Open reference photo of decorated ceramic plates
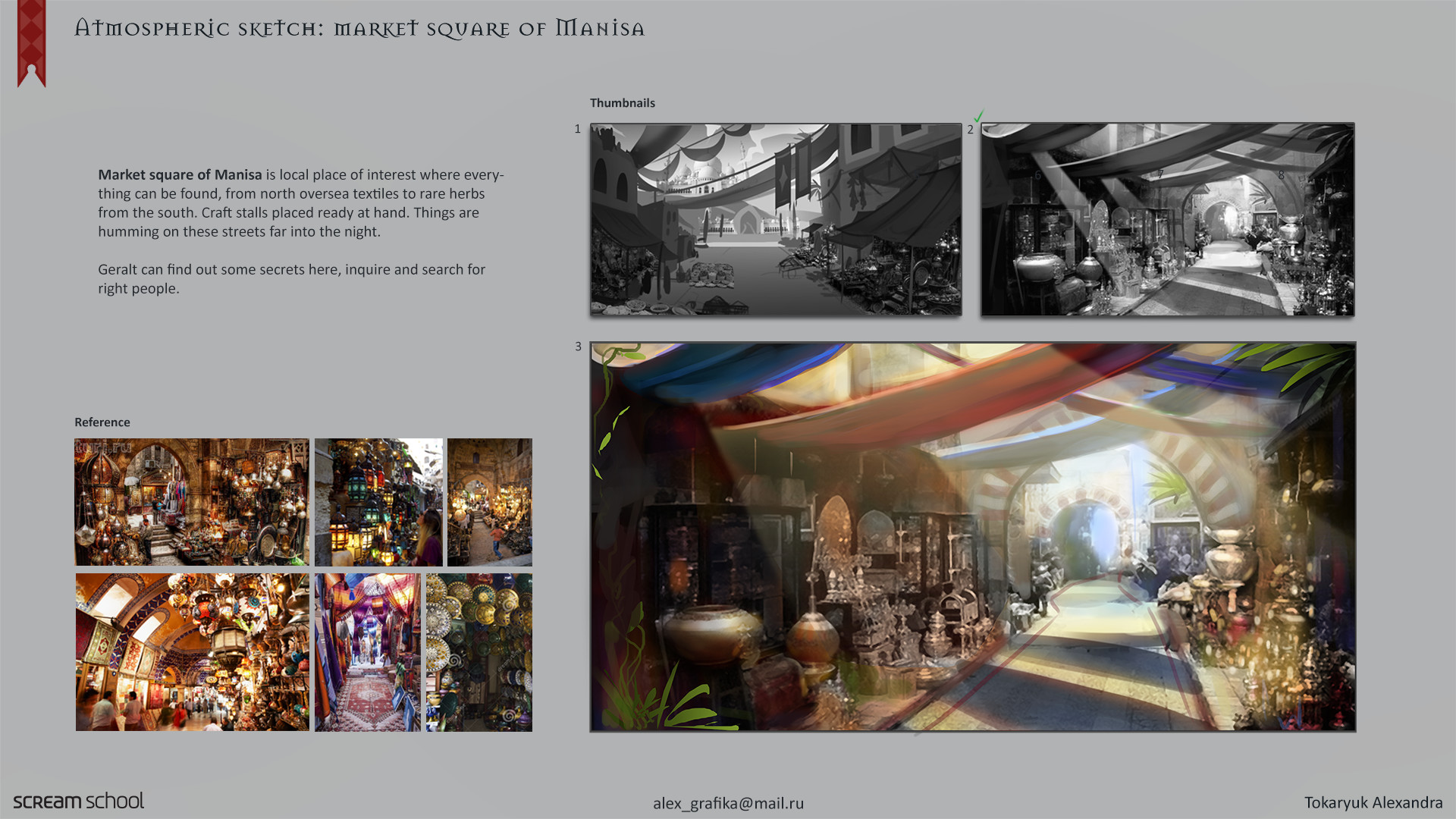 click(479, 652)
